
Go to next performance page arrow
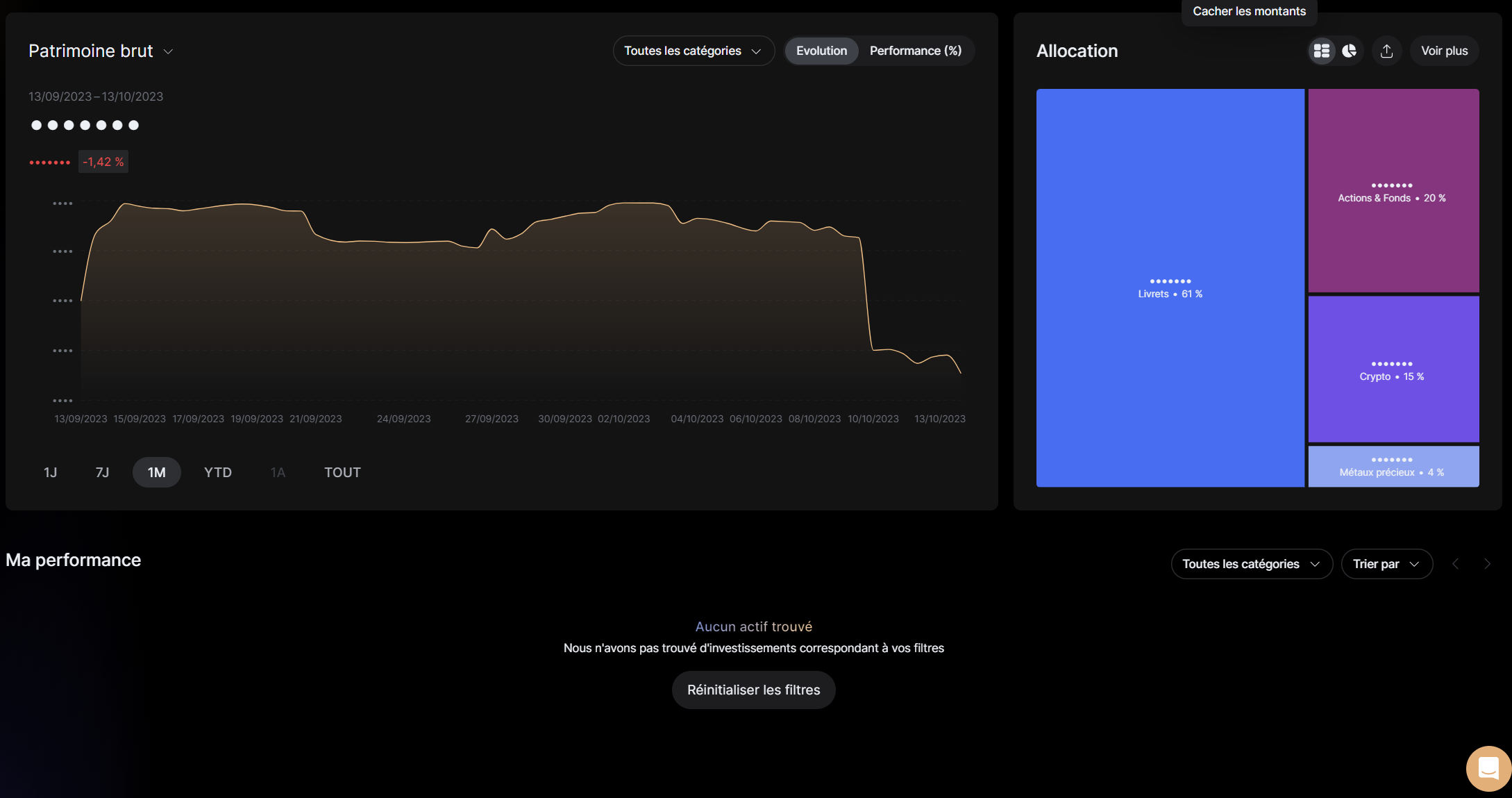pos(1487,564)
